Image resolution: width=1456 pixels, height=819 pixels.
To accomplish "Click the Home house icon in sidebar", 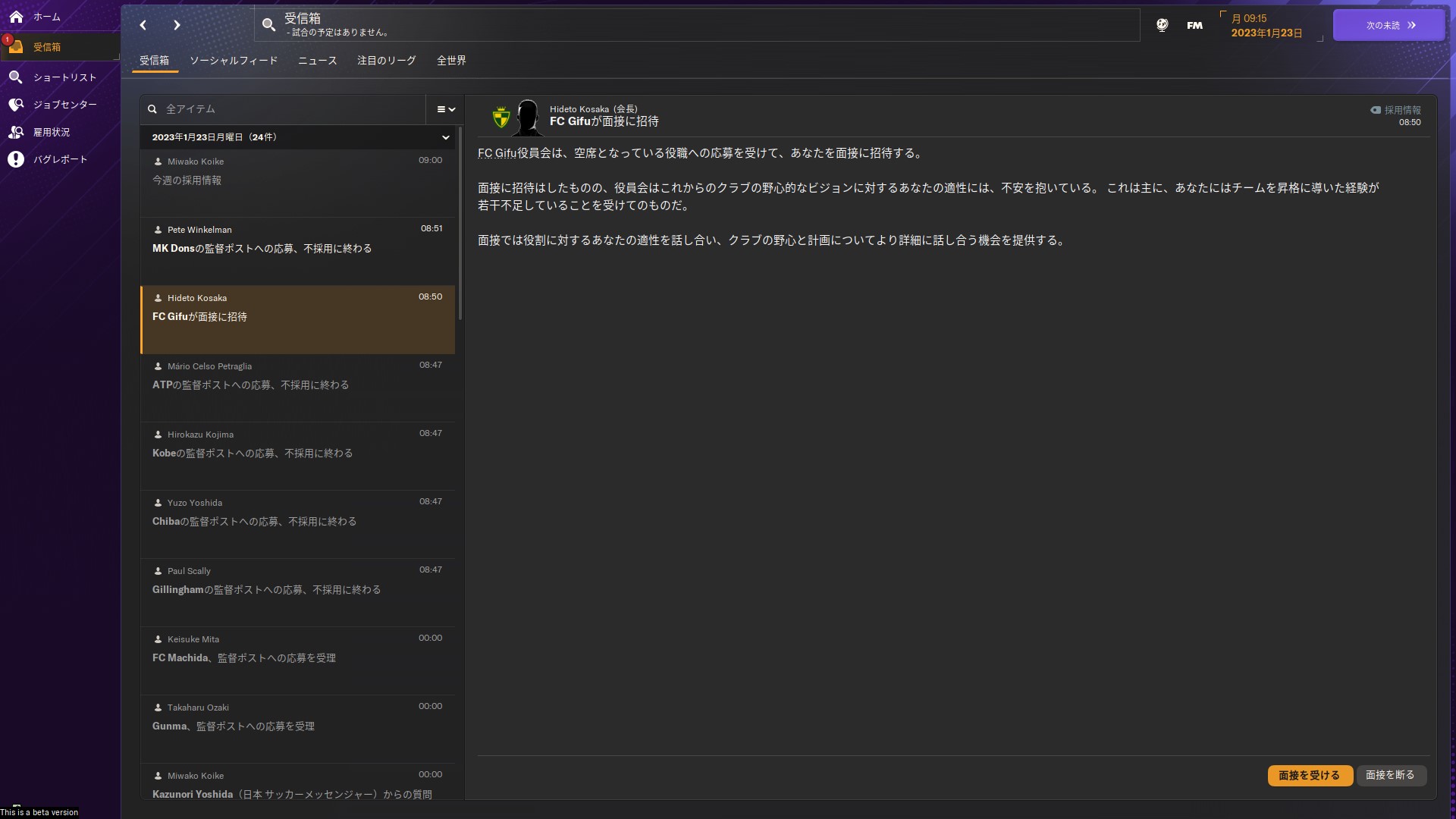I will (x=16, y=16).
